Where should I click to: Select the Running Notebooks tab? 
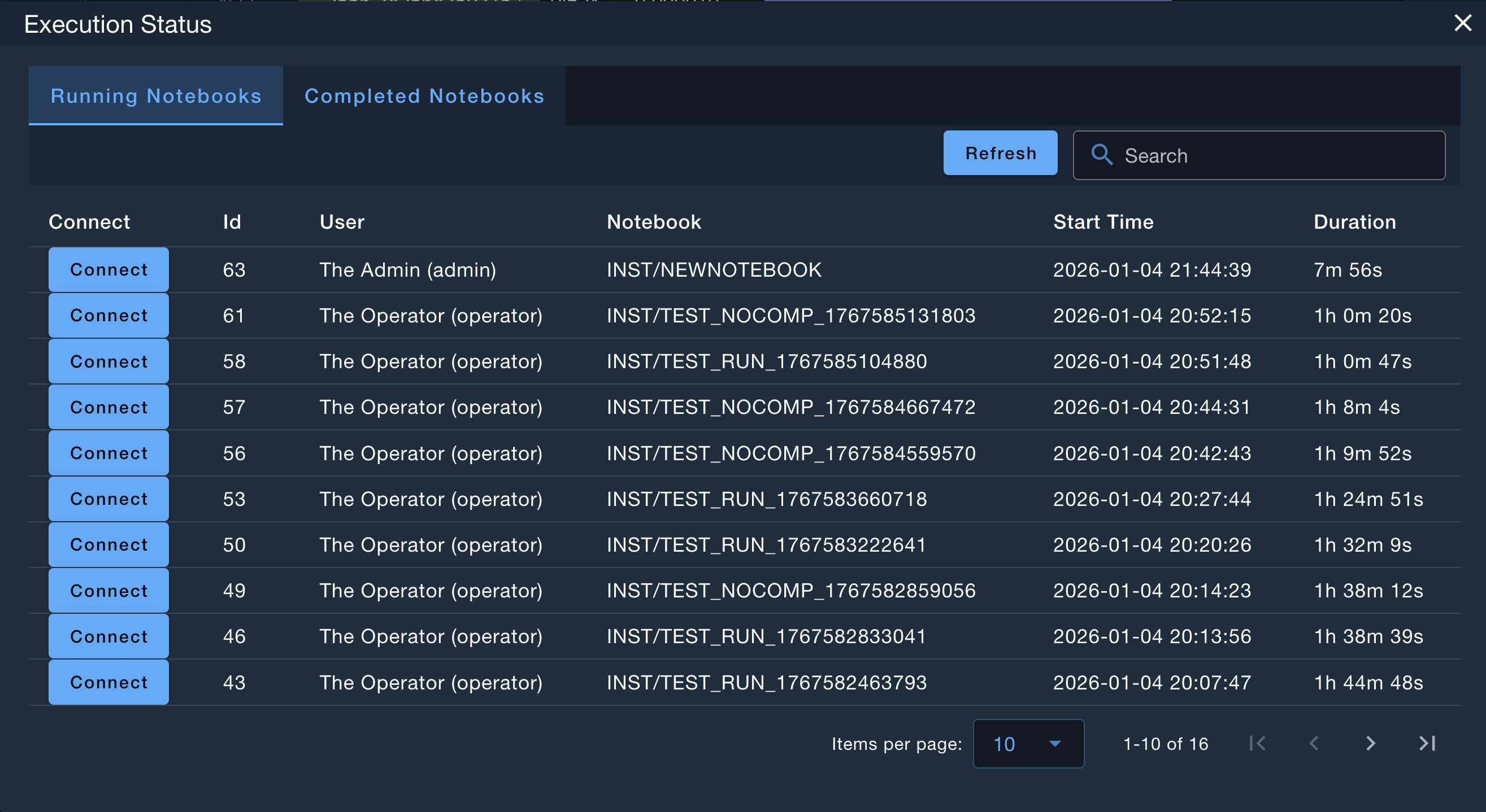[x=156, y=96]
